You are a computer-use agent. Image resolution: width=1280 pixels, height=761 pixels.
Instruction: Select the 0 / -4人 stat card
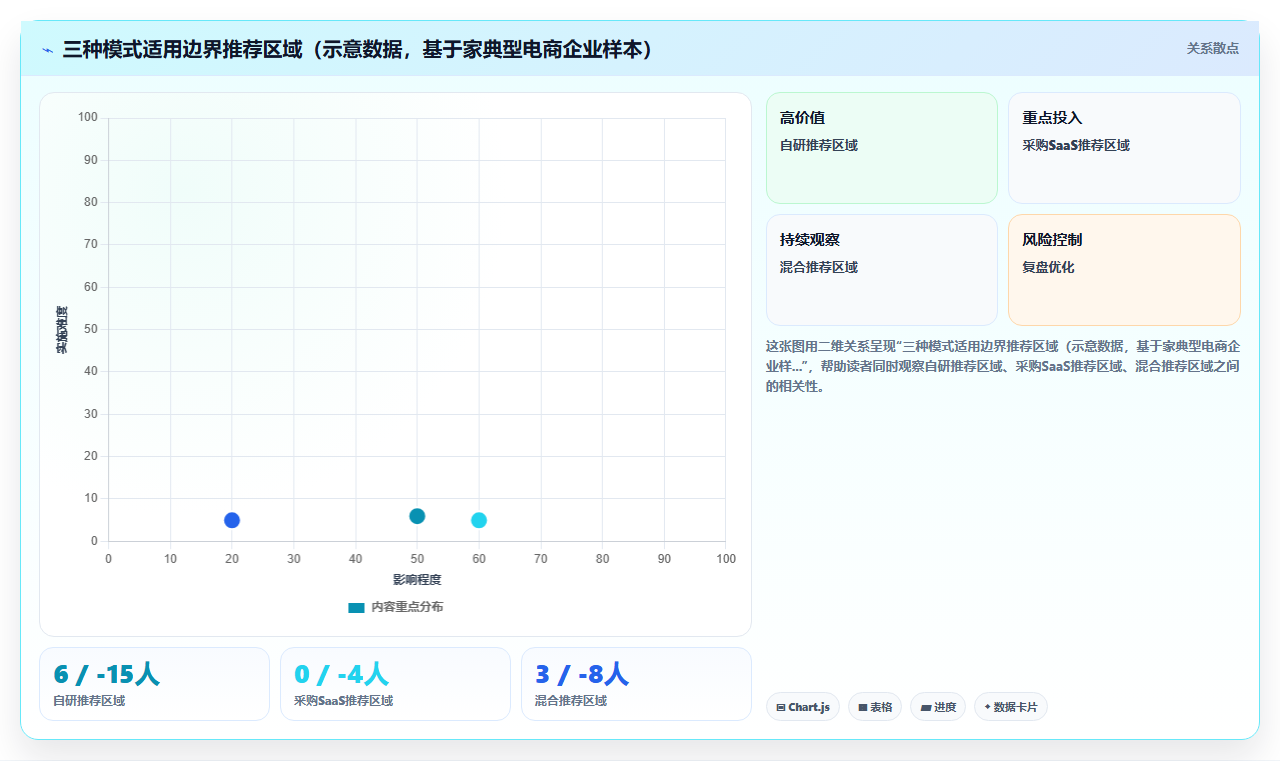pyautogui.click(x=395, y=684)
